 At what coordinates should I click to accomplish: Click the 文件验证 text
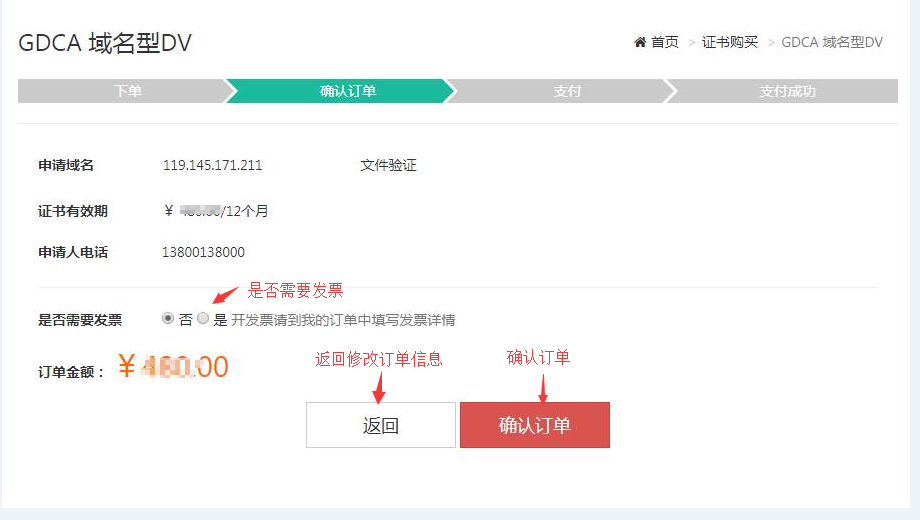tap(388, 166)
